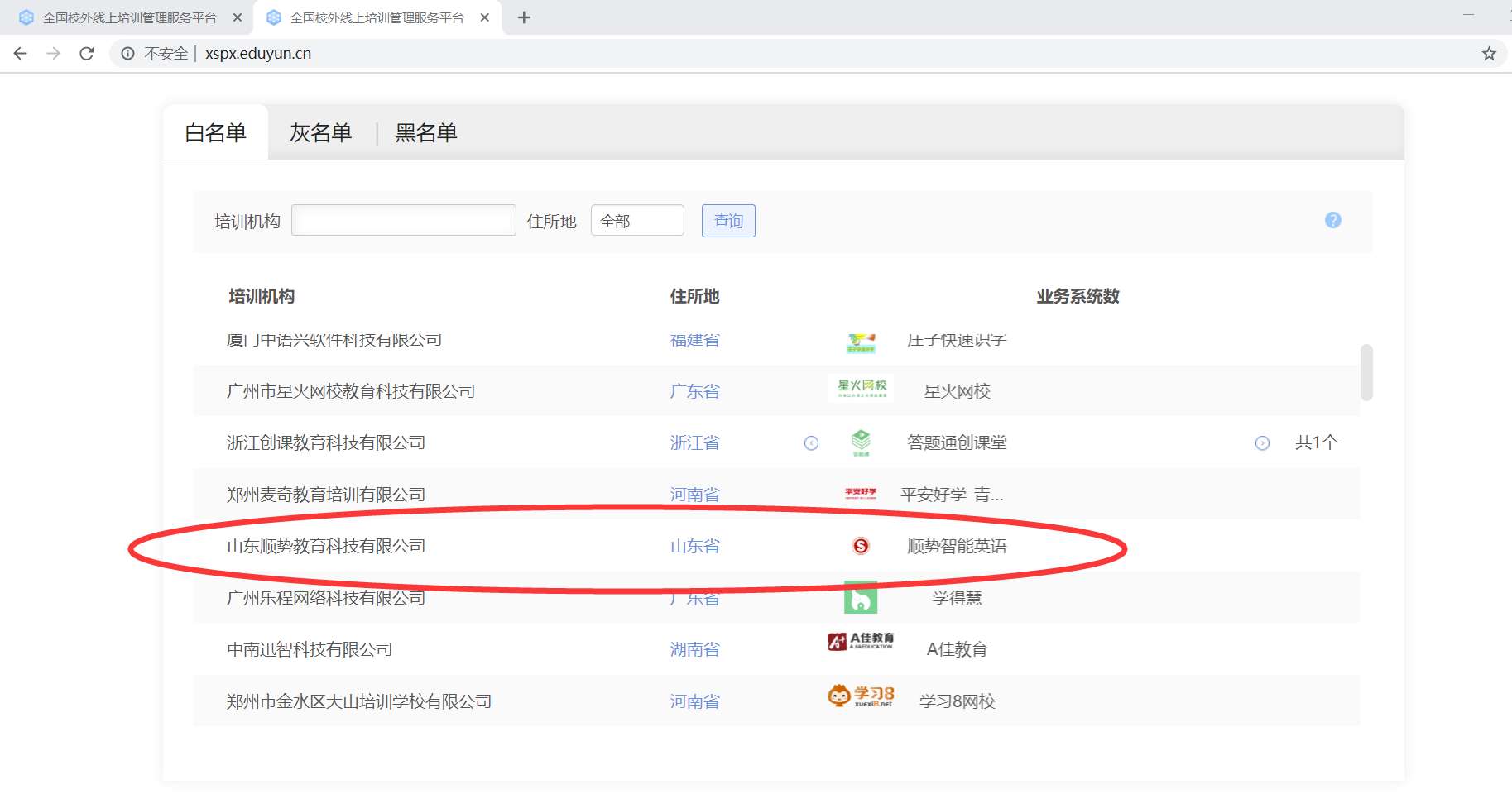Viewport: 1512px width, 794px height.
Task: Click the 福建省 link
Action: pyautogui.click(x=695, y=340)
